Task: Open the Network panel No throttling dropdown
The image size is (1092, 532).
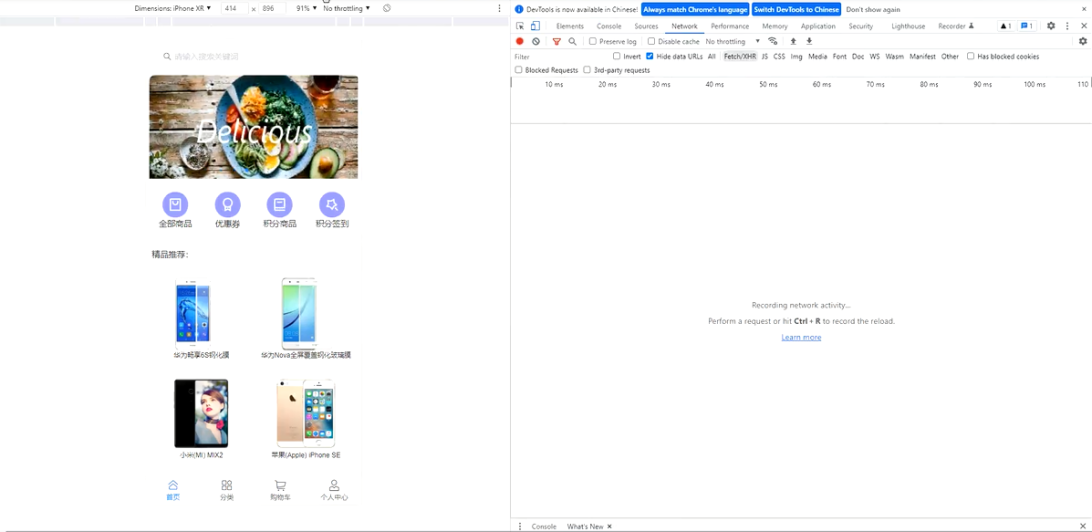Action: 733,41
